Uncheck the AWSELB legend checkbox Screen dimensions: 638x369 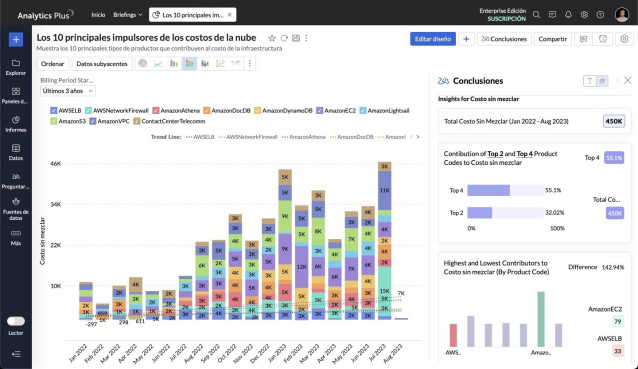click(53, 111)
